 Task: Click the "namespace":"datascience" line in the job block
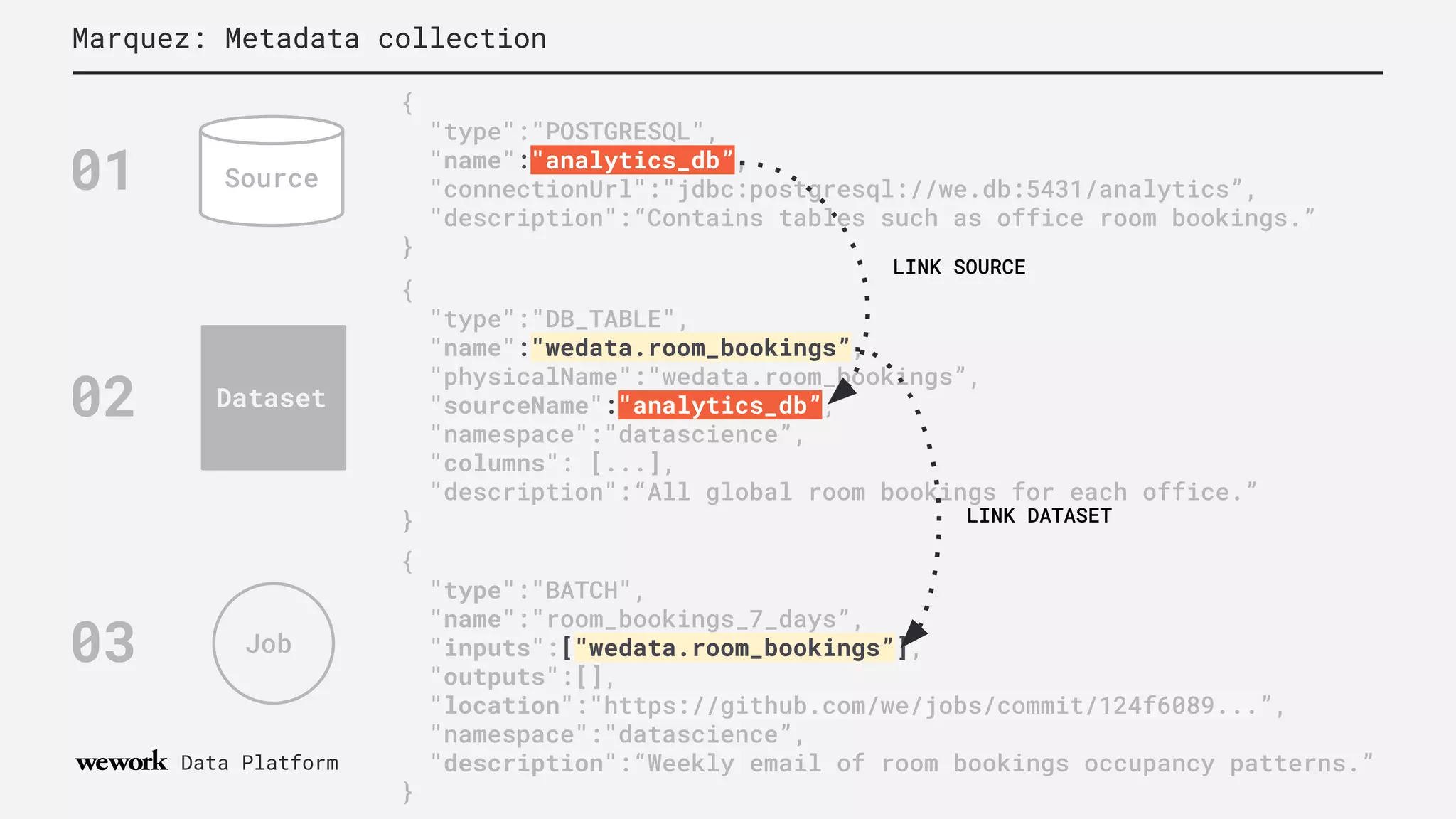point(617,734)
